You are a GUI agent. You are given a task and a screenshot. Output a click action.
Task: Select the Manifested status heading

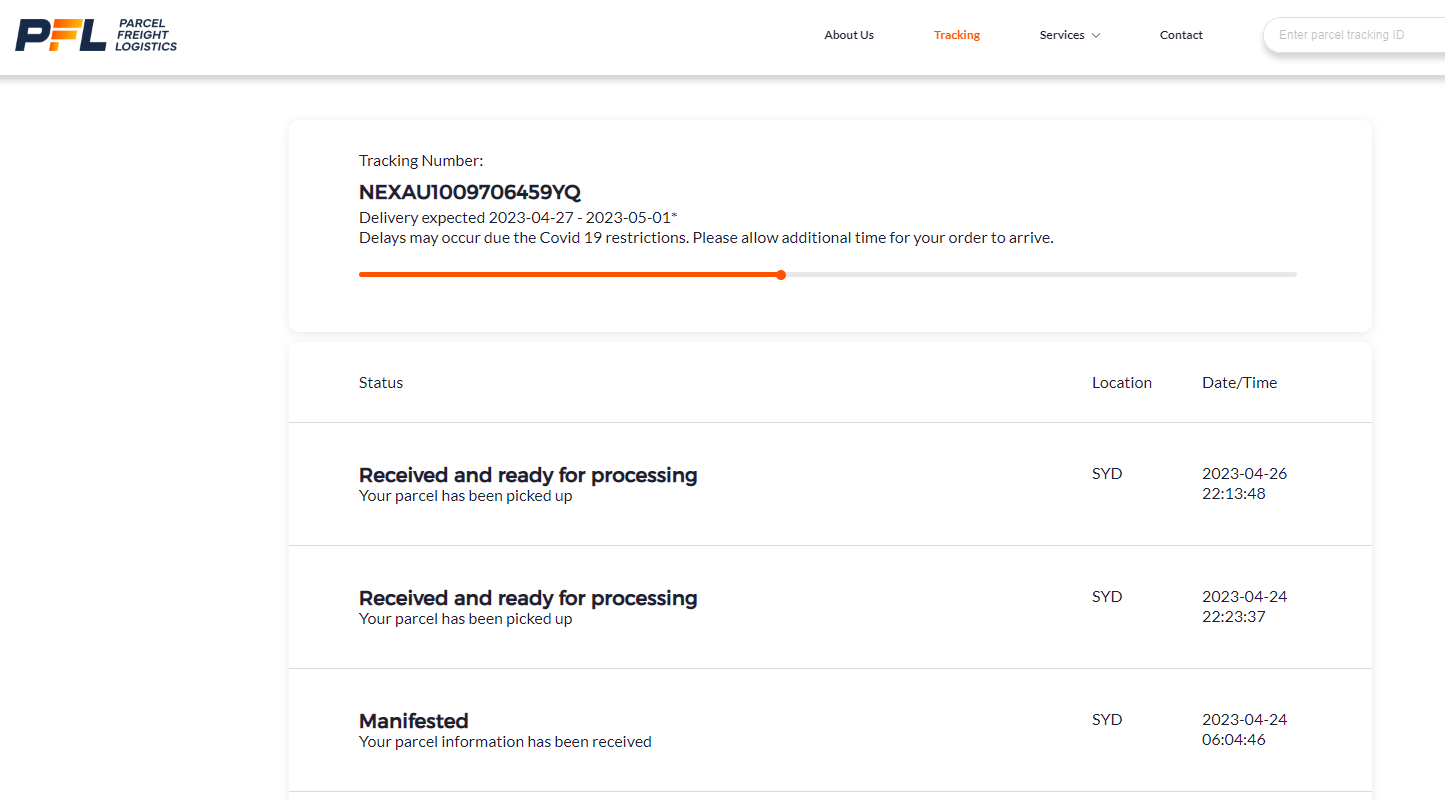pos(413,721)
